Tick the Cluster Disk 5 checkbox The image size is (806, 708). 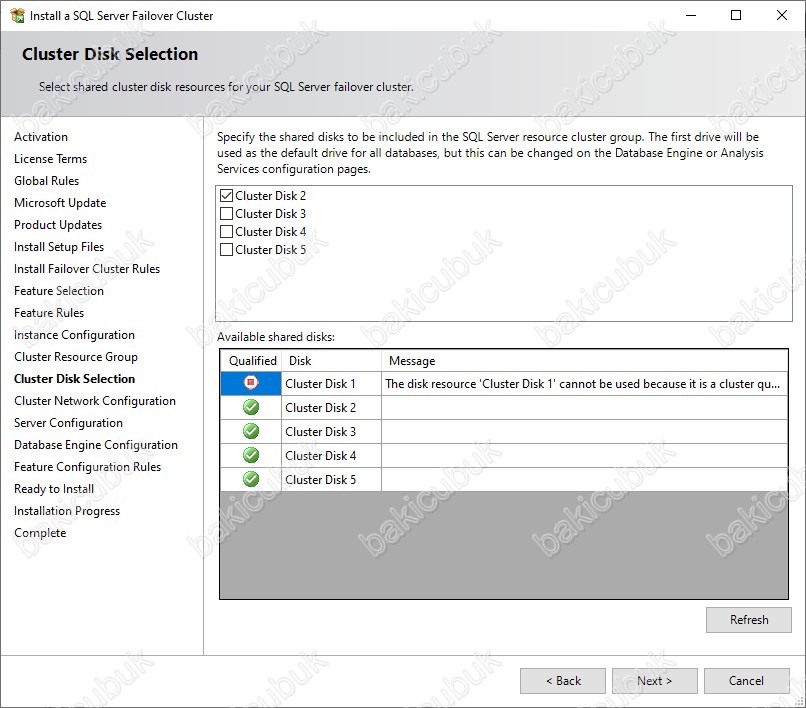pos(226,249)
